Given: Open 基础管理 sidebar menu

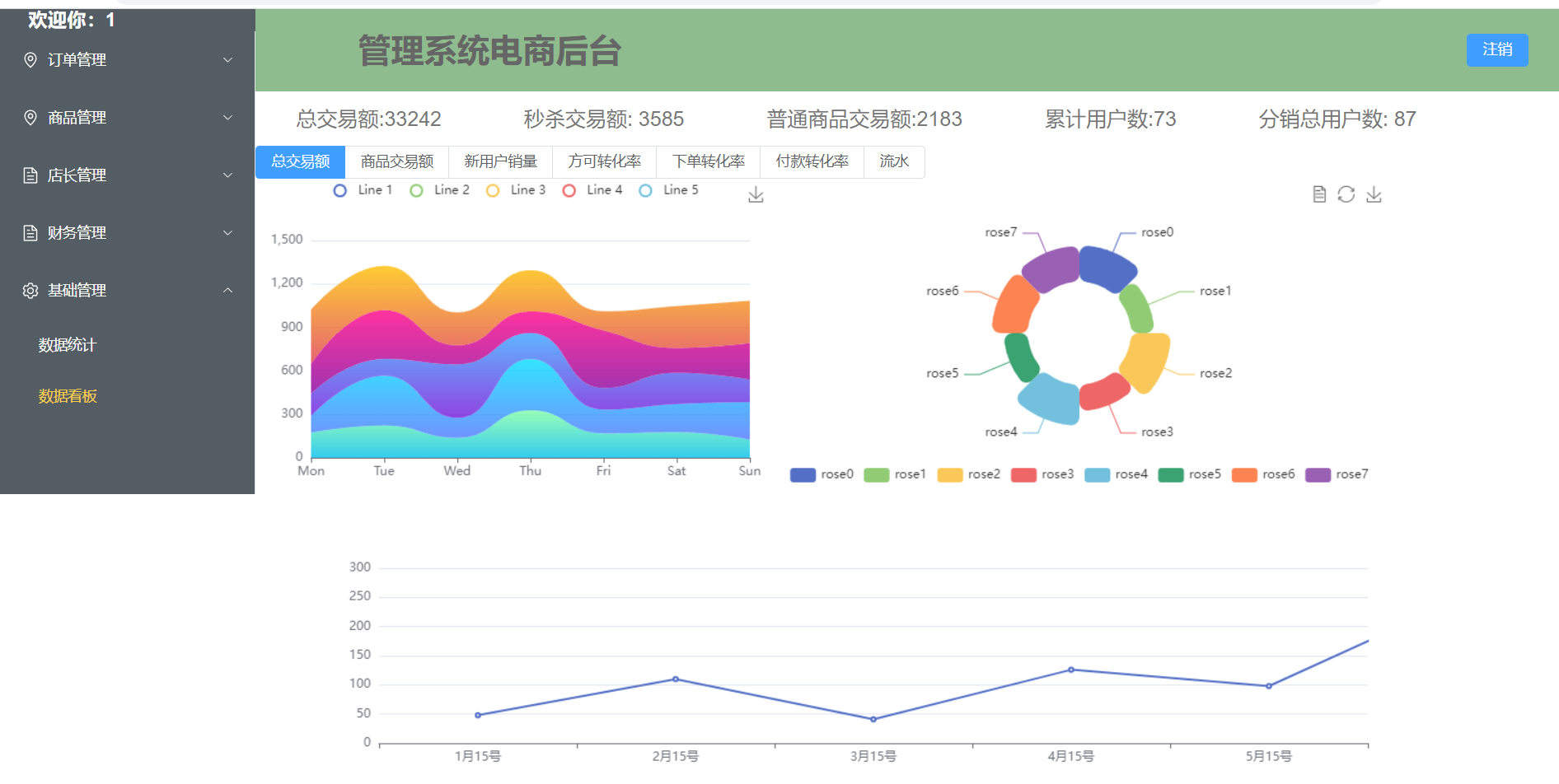Looking at the screenshot, I should (x=128, y=291).
